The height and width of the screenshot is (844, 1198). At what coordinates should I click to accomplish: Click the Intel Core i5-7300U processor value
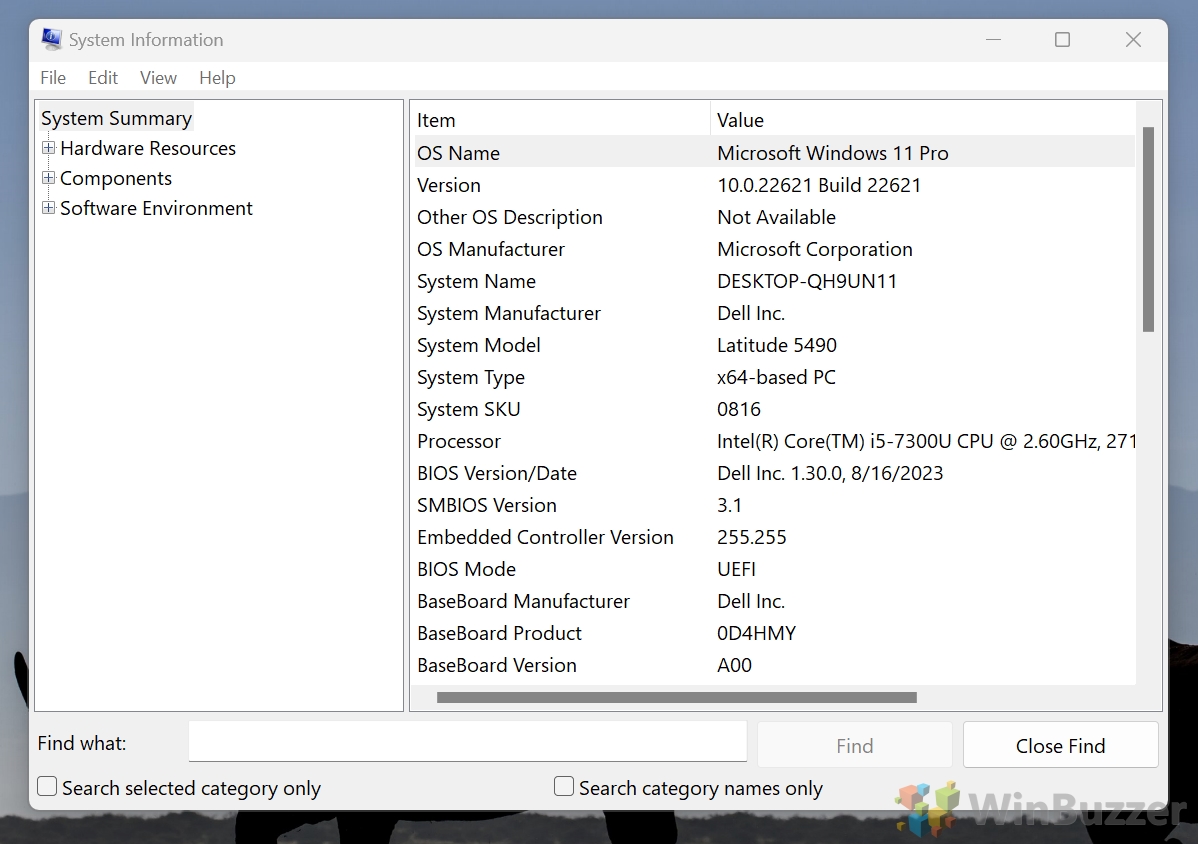[926, 441]
